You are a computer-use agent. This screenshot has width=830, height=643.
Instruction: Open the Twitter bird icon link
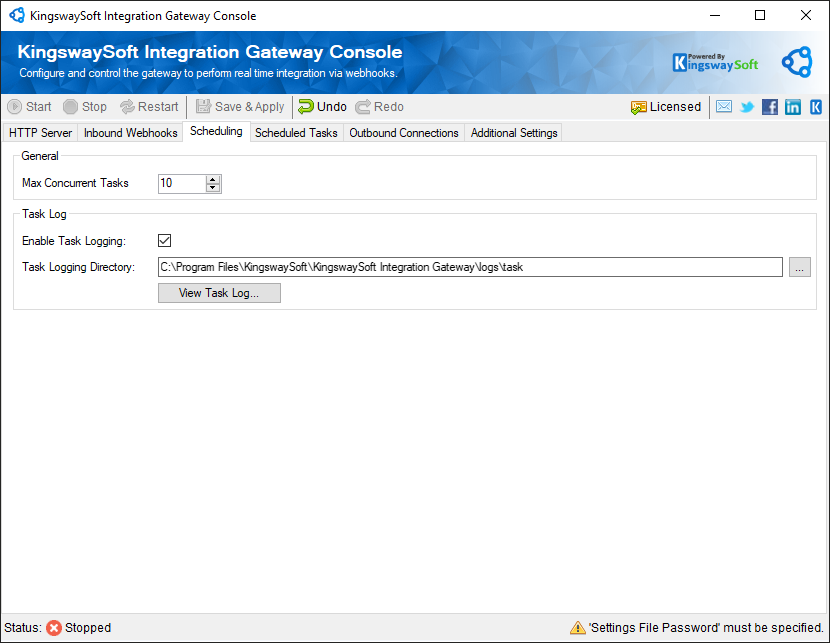747,107
